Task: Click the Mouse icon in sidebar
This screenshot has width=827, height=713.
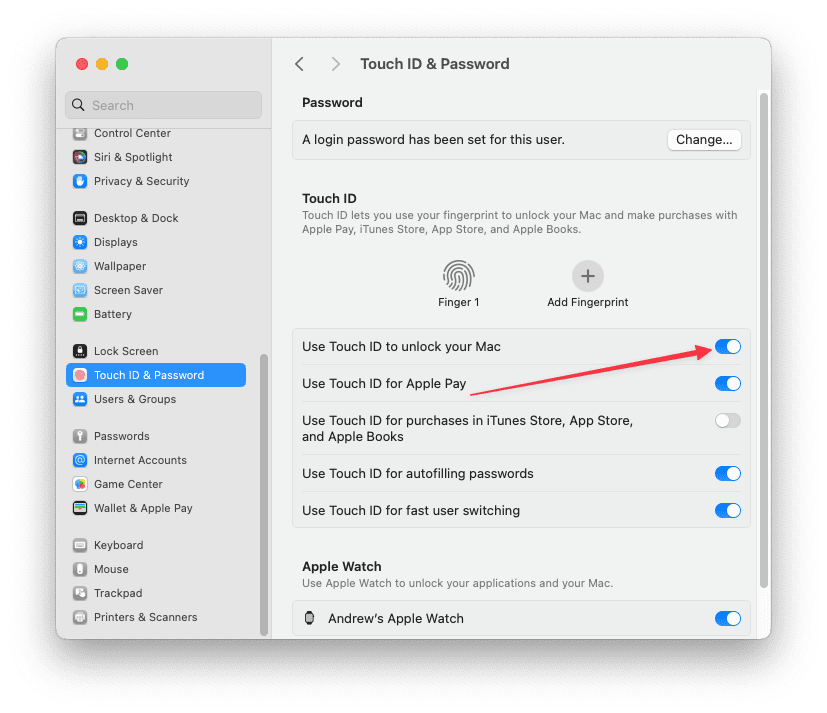Action: 80,569
